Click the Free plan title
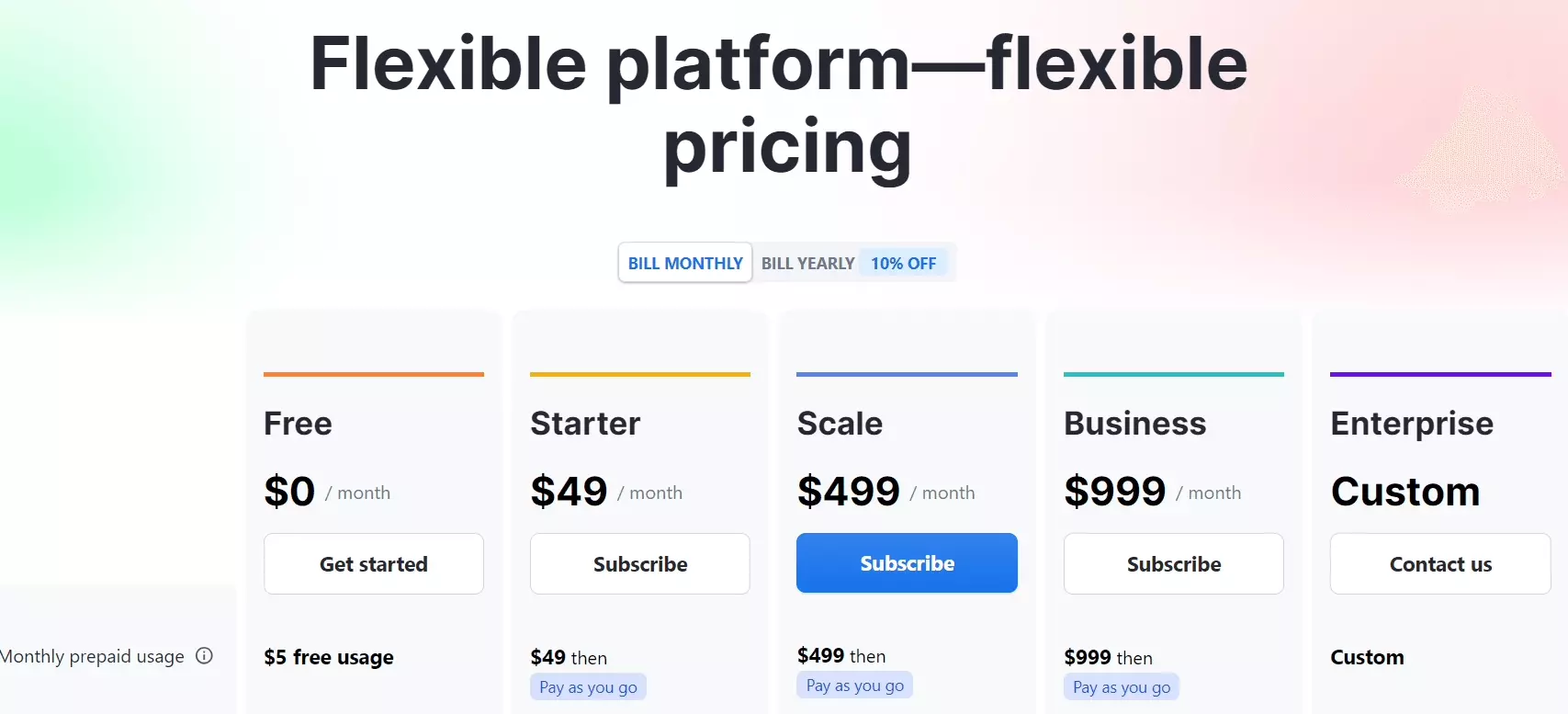 pyautogui.click(x=298, y=424)
